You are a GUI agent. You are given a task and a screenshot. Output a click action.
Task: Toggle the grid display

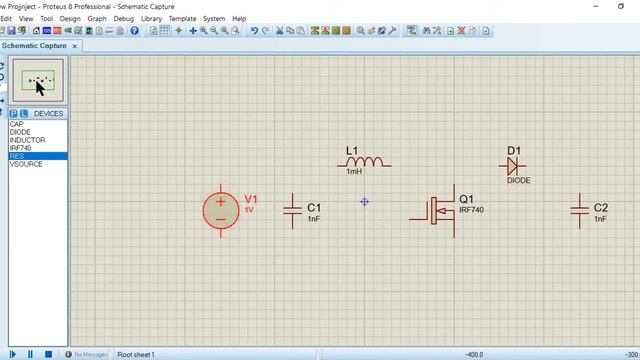(x=164, y=31)
